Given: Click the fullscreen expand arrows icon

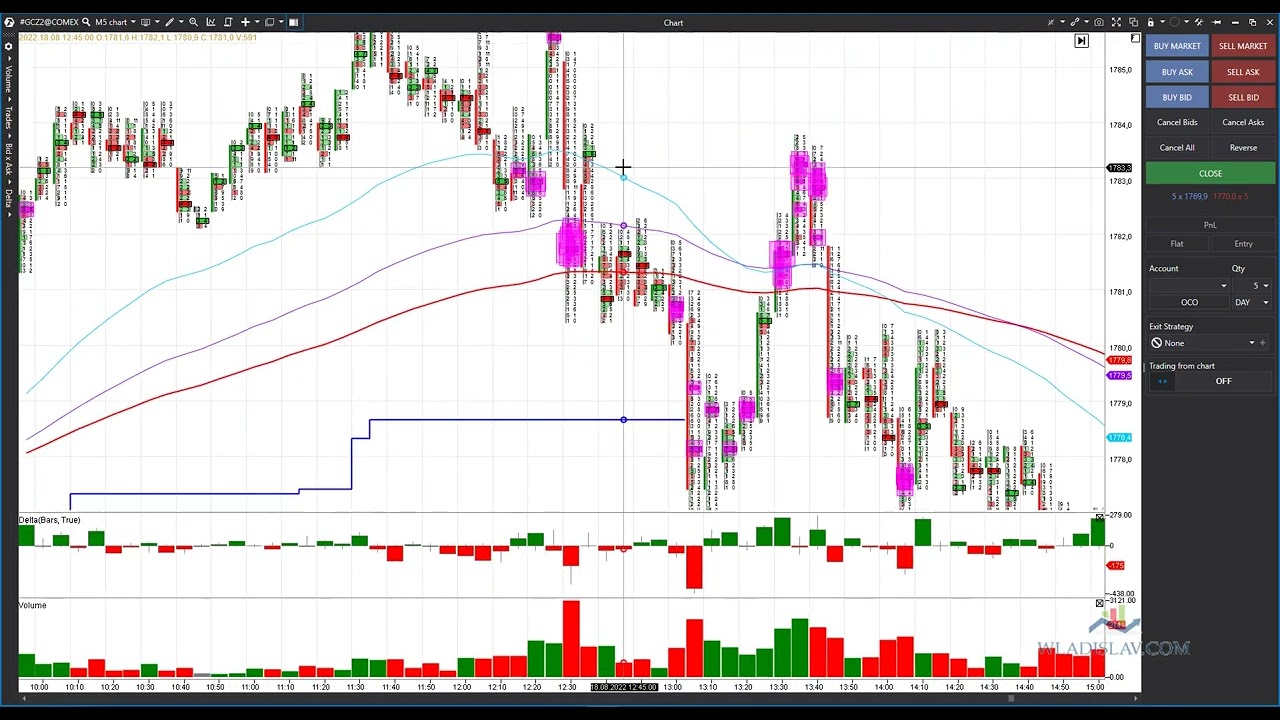Looking at the screenshot, I should point(1116,22).
